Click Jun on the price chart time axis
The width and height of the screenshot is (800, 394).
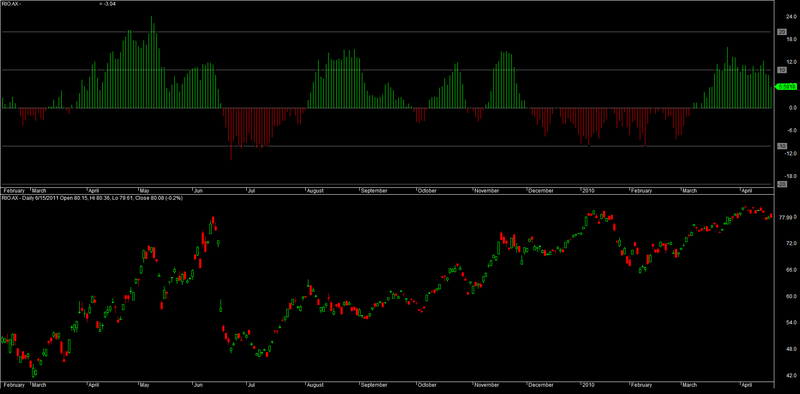[199, 384]
